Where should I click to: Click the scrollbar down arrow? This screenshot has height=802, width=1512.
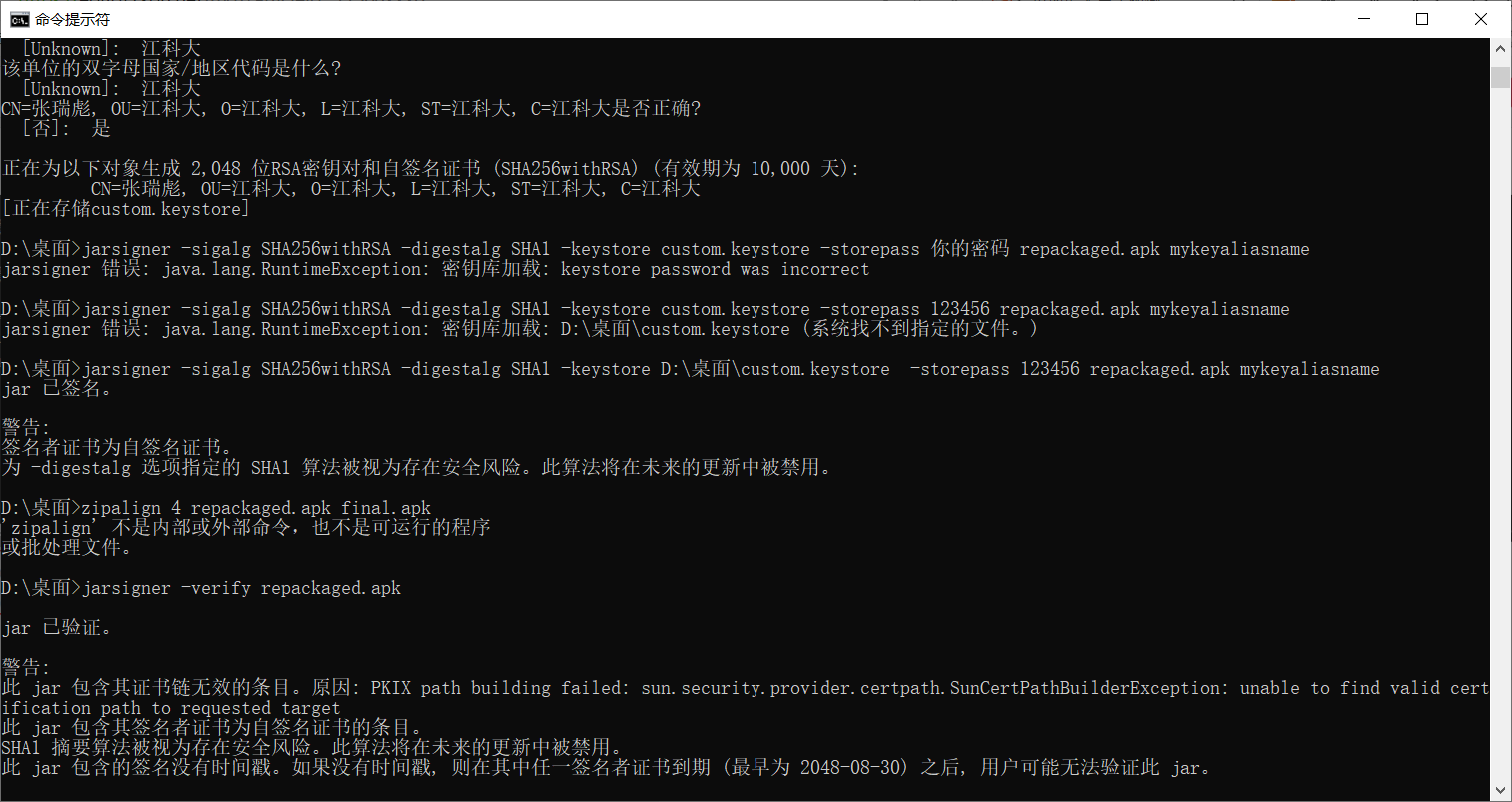[1501, 790]
